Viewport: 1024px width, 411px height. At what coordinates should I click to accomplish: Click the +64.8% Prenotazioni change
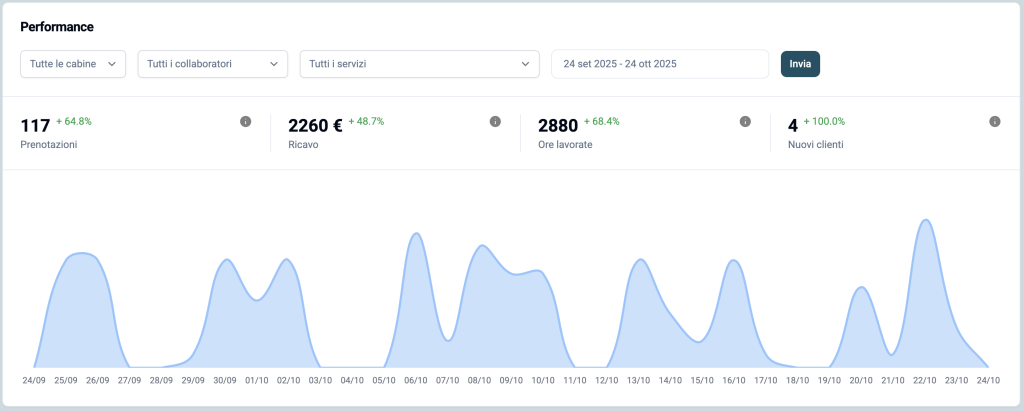click(74, 121)
